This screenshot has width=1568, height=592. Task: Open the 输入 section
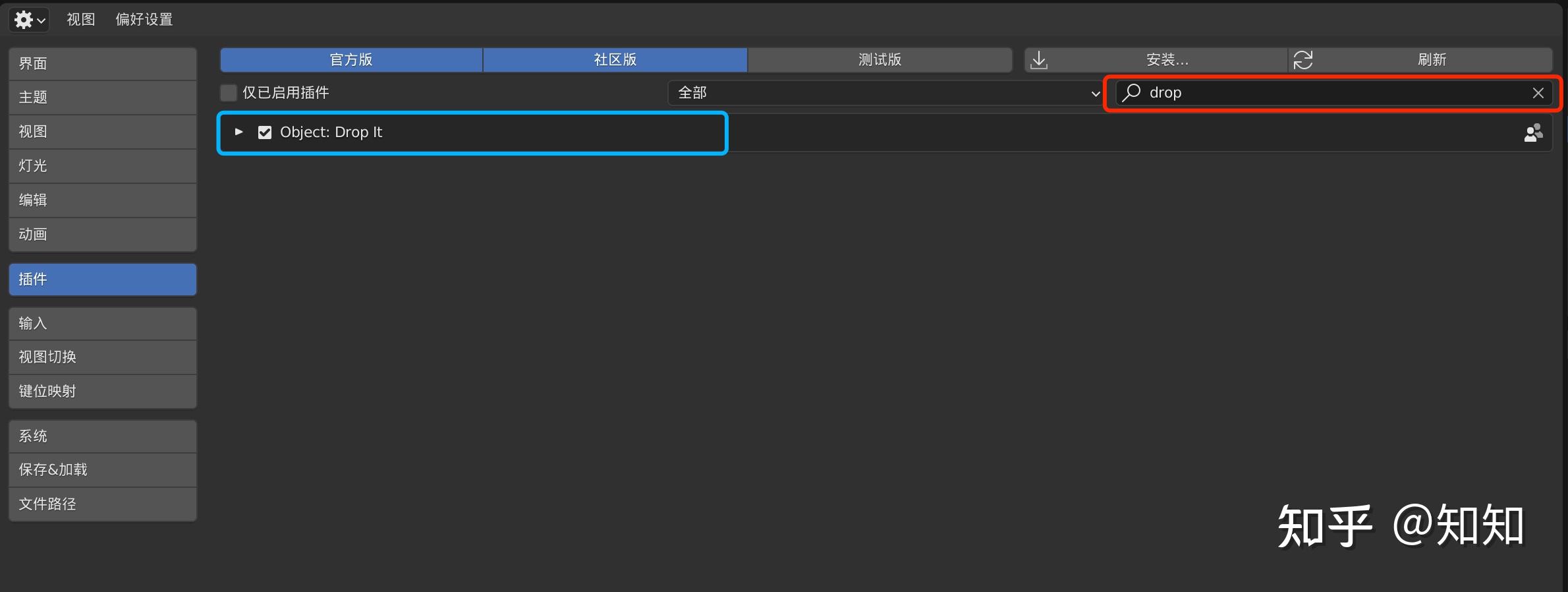103,324
